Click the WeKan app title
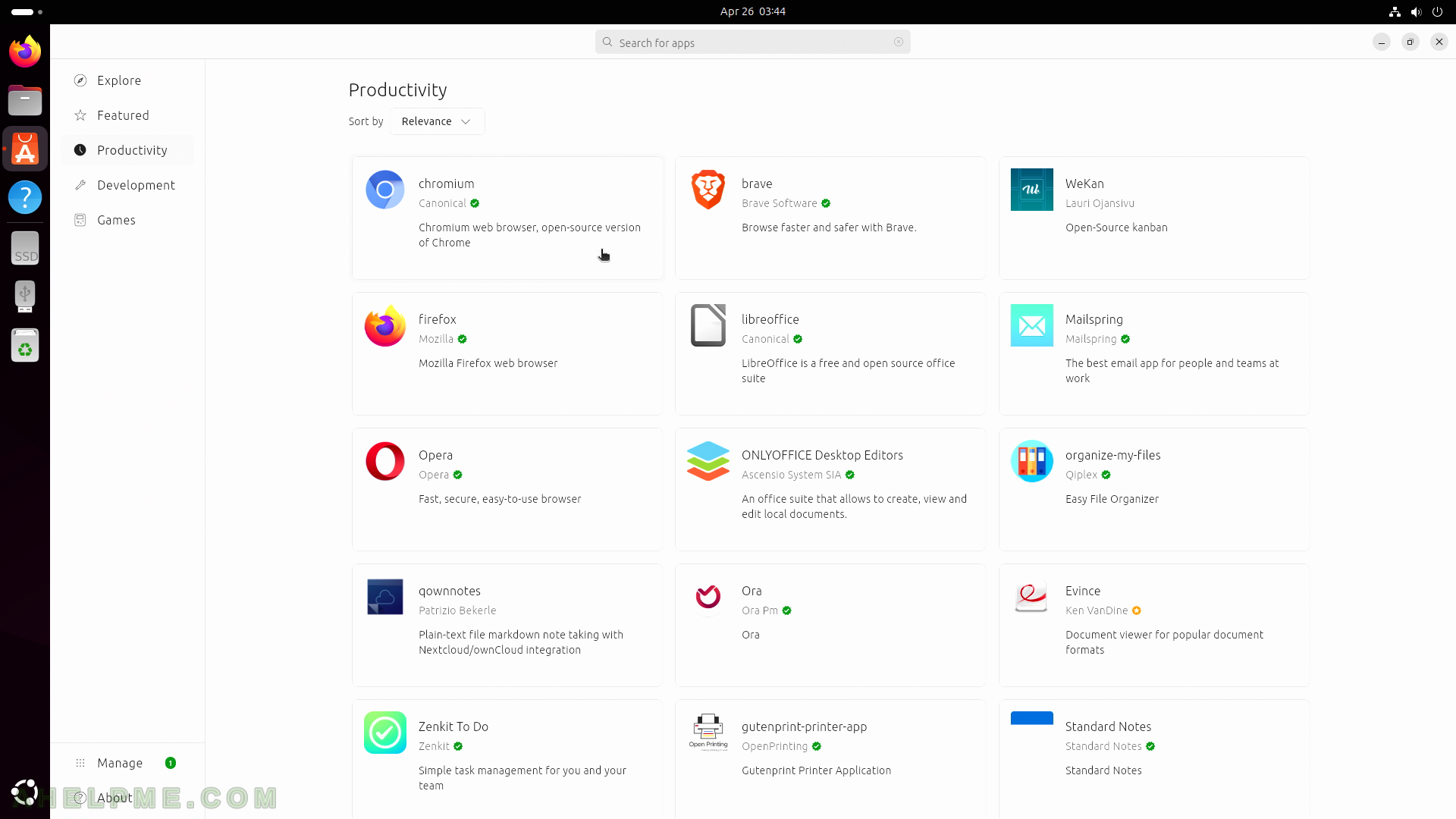This screenshot has height=819, width=1456. (1084, 184)
